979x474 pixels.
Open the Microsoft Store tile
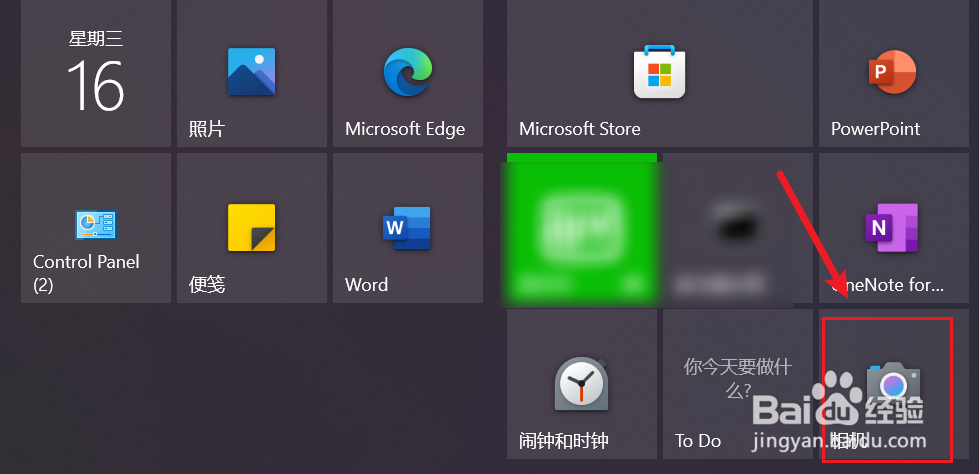659,73
